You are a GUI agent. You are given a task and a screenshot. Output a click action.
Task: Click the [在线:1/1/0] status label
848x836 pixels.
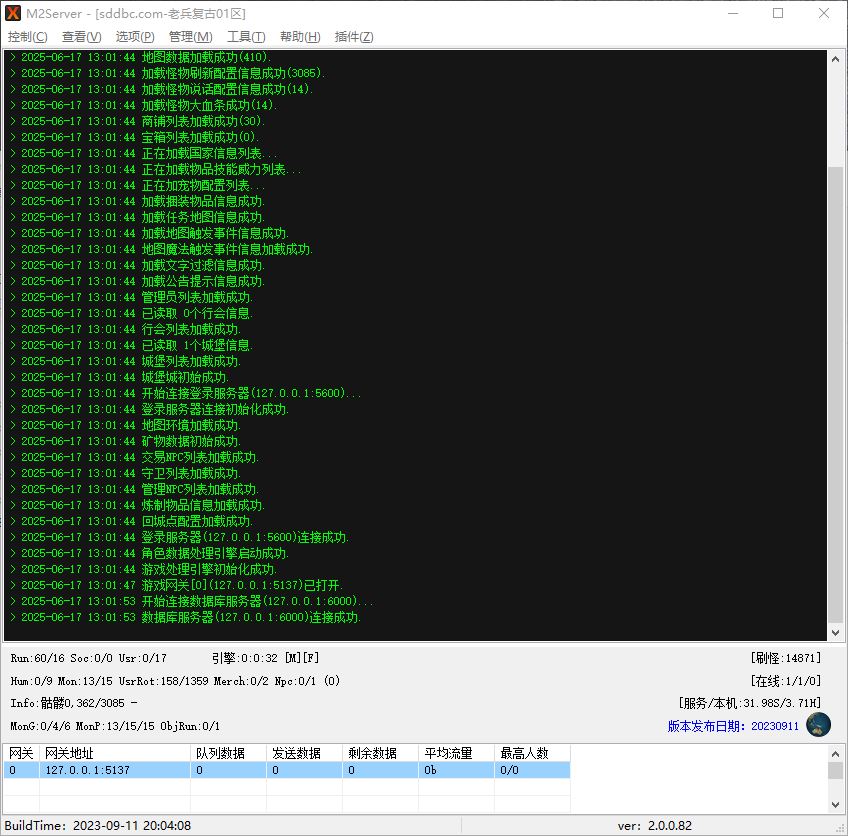click(x=786, y=681)
